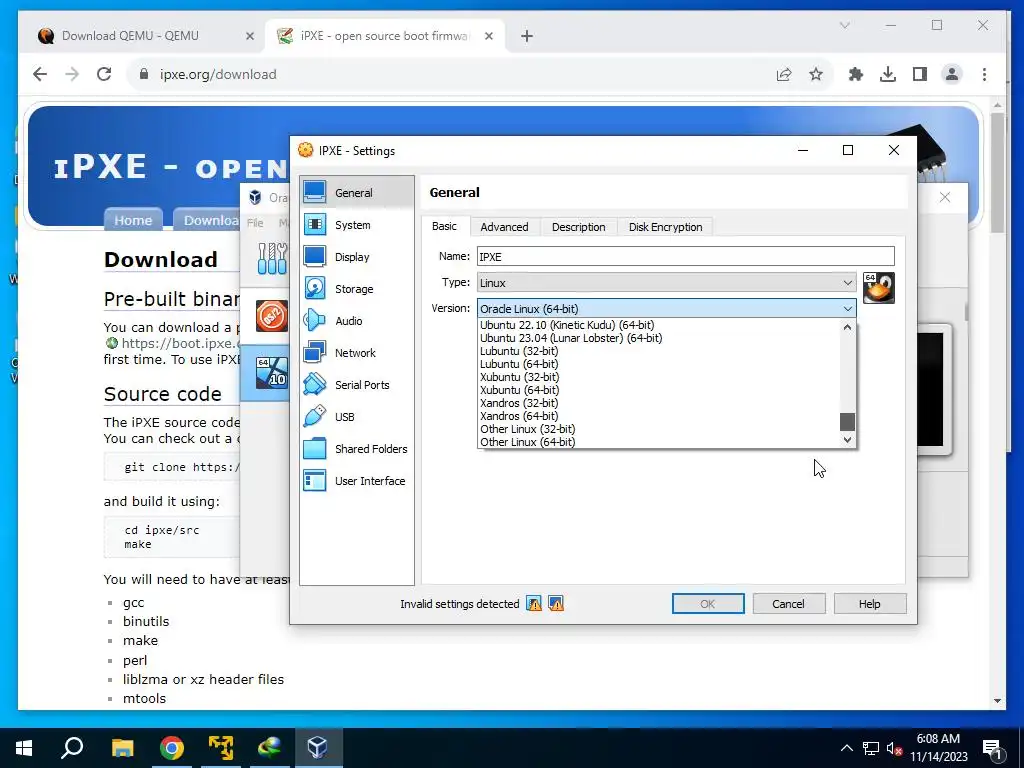Click Name field containing IPXE

(686, 256)
